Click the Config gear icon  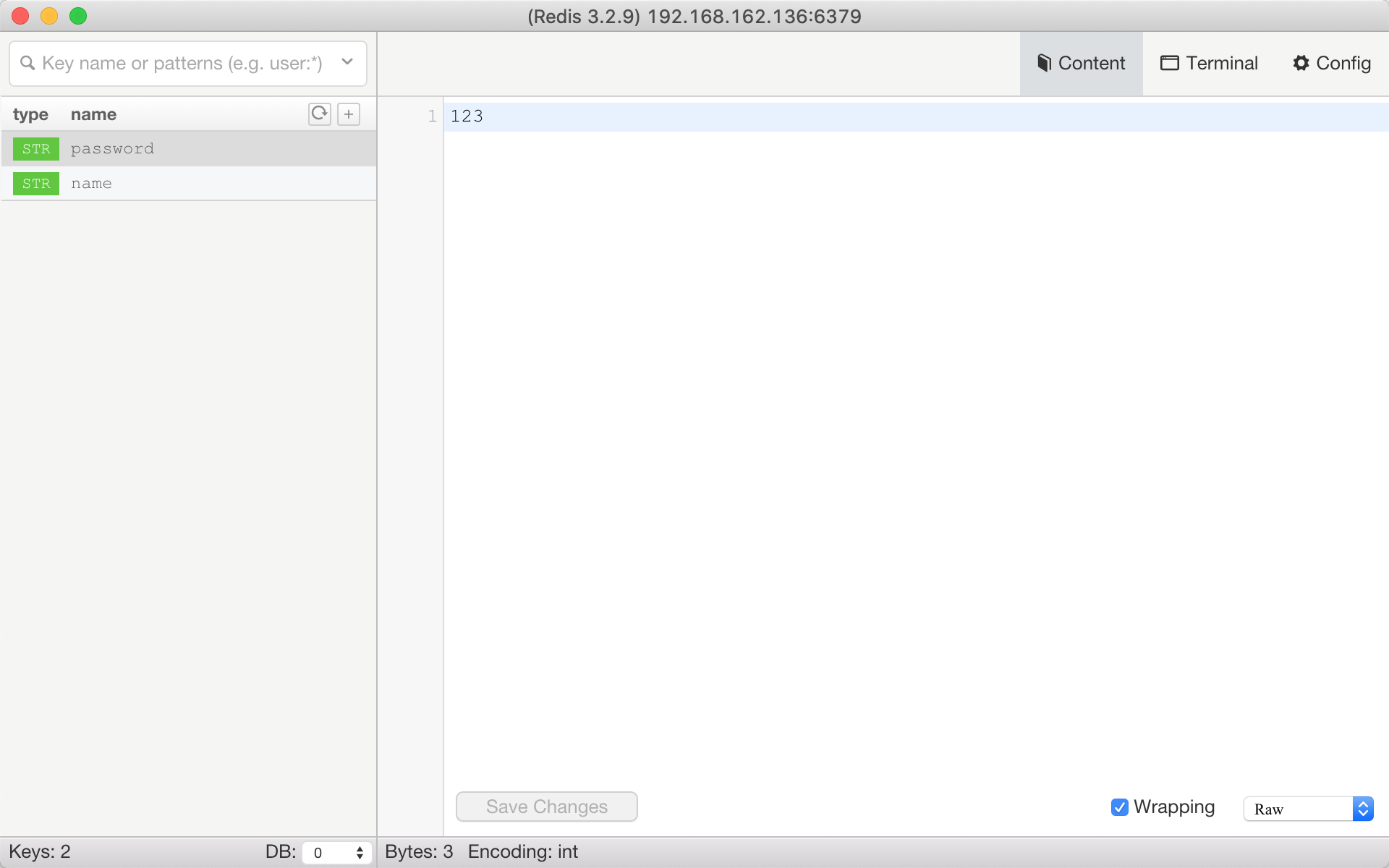[x=1301, y=64]
